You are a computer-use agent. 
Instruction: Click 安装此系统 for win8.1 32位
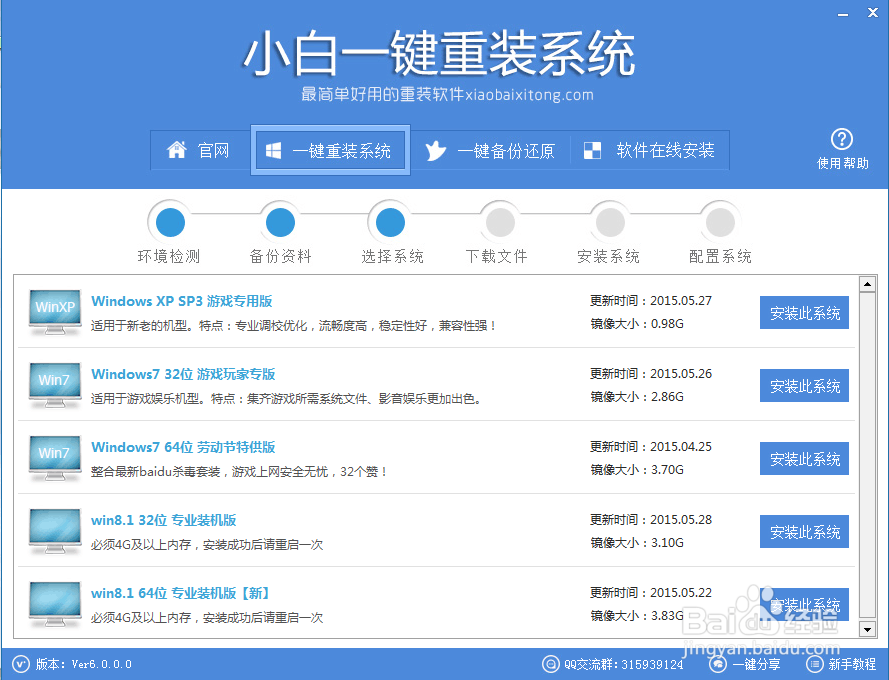point(804,531)
